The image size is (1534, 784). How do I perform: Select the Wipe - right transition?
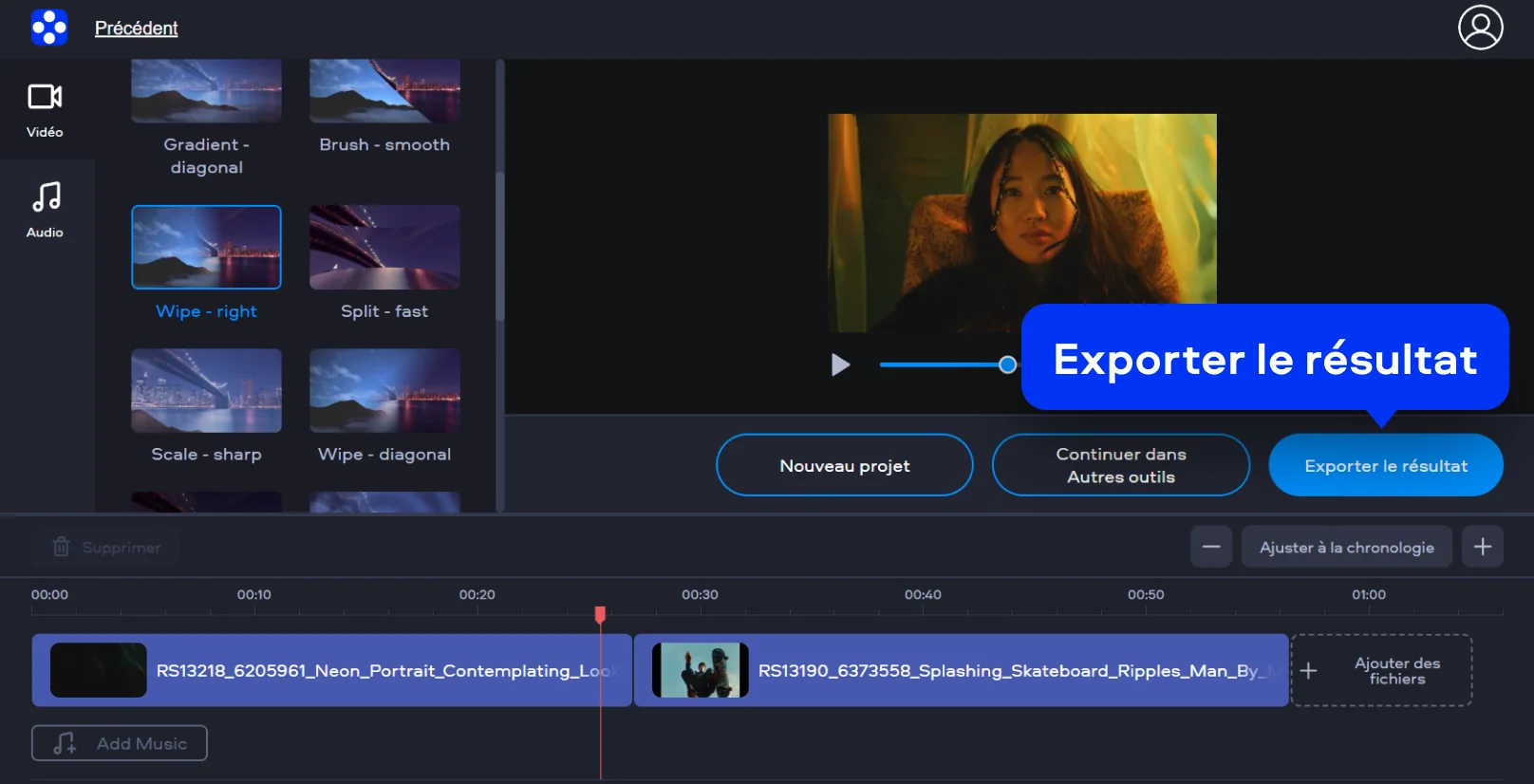tap(206, 247)
